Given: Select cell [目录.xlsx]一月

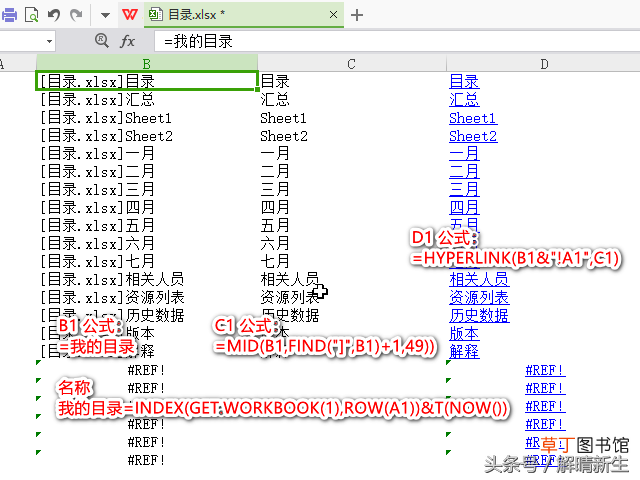Looking at the screenshot, I should click(x=147, y=153).
